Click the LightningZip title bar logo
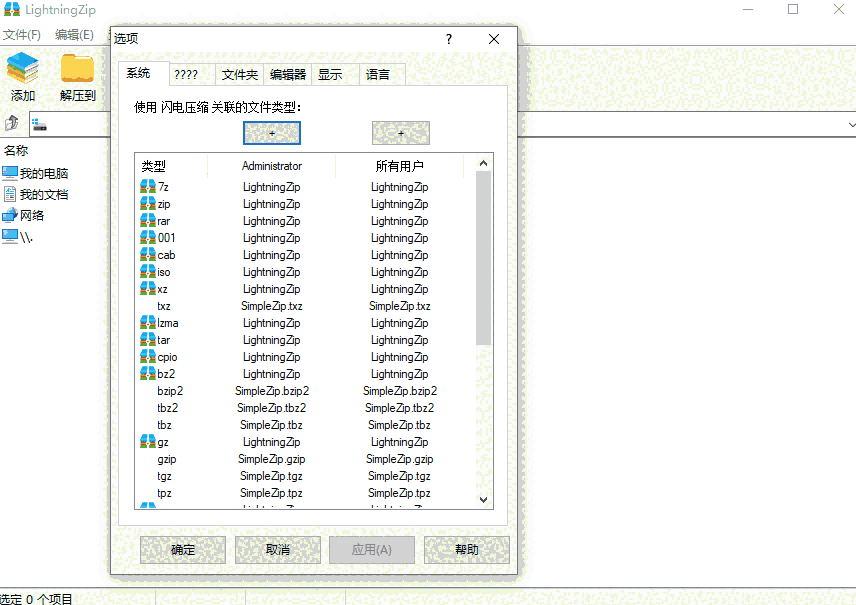Screen dimensions: 856x605 (x=12, y=9)
